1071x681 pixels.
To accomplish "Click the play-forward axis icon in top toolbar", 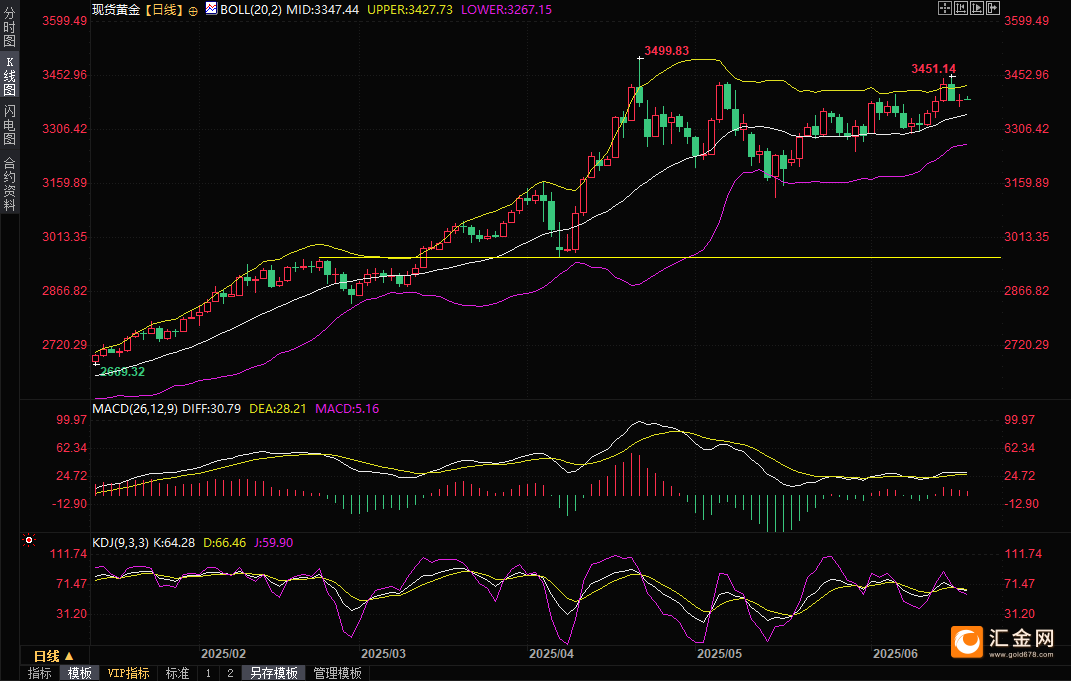I will coord(977,8).
